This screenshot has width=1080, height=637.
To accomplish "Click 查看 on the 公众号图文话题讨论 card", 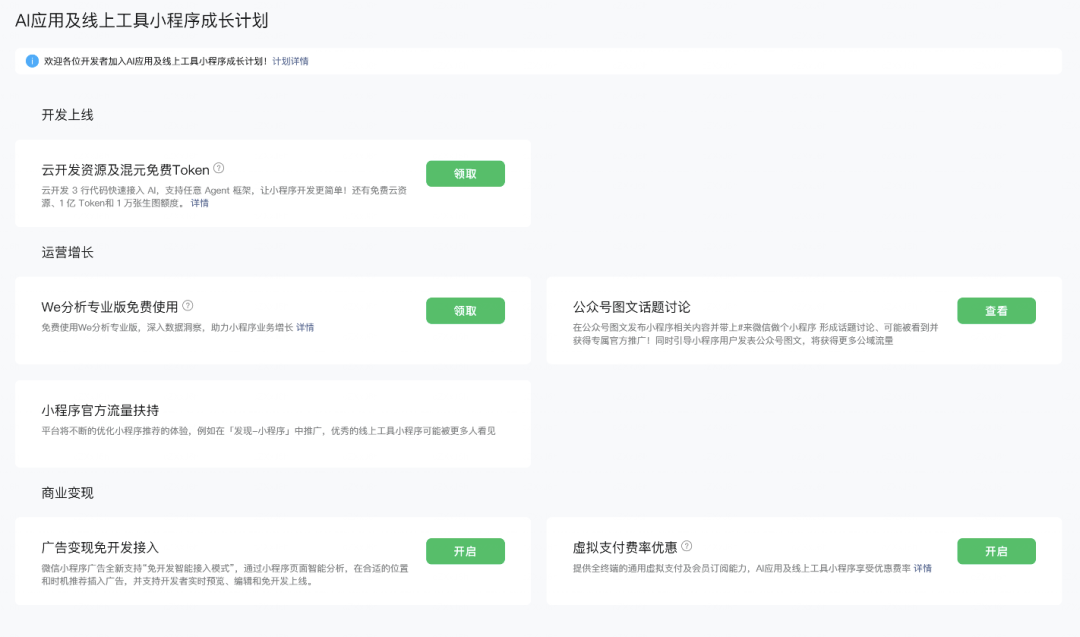I will point(996,310).
